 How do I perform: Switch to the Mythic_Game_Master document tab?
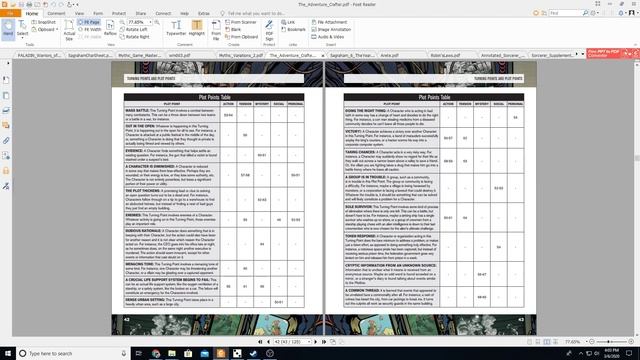pos(140,55)
